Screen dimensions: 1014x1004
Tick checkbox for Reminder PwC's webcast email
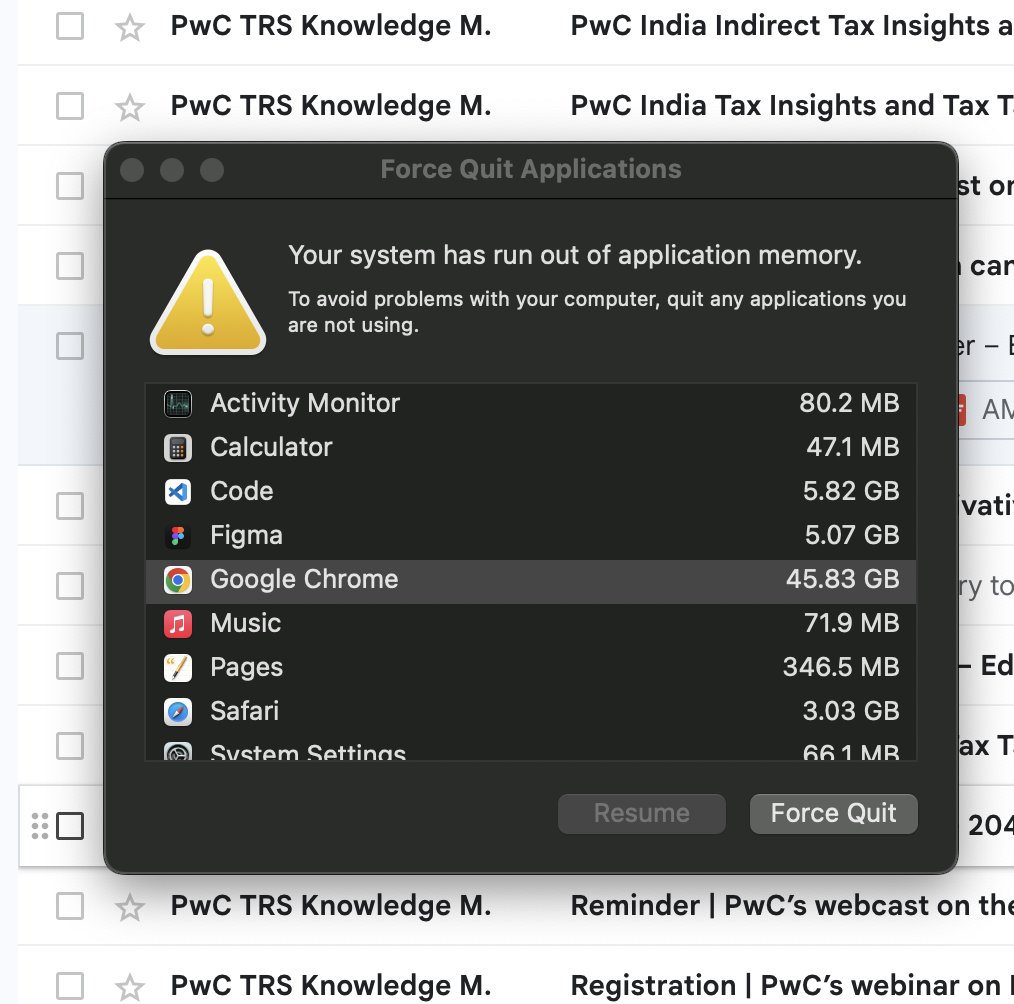click(70, 906)
